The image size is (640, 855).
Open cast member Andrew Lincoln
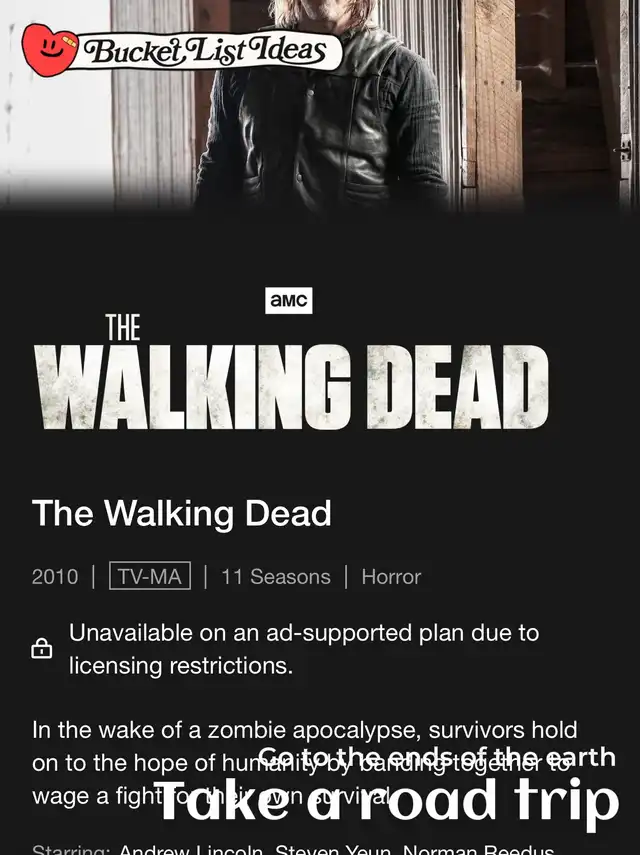coord(191,850)
